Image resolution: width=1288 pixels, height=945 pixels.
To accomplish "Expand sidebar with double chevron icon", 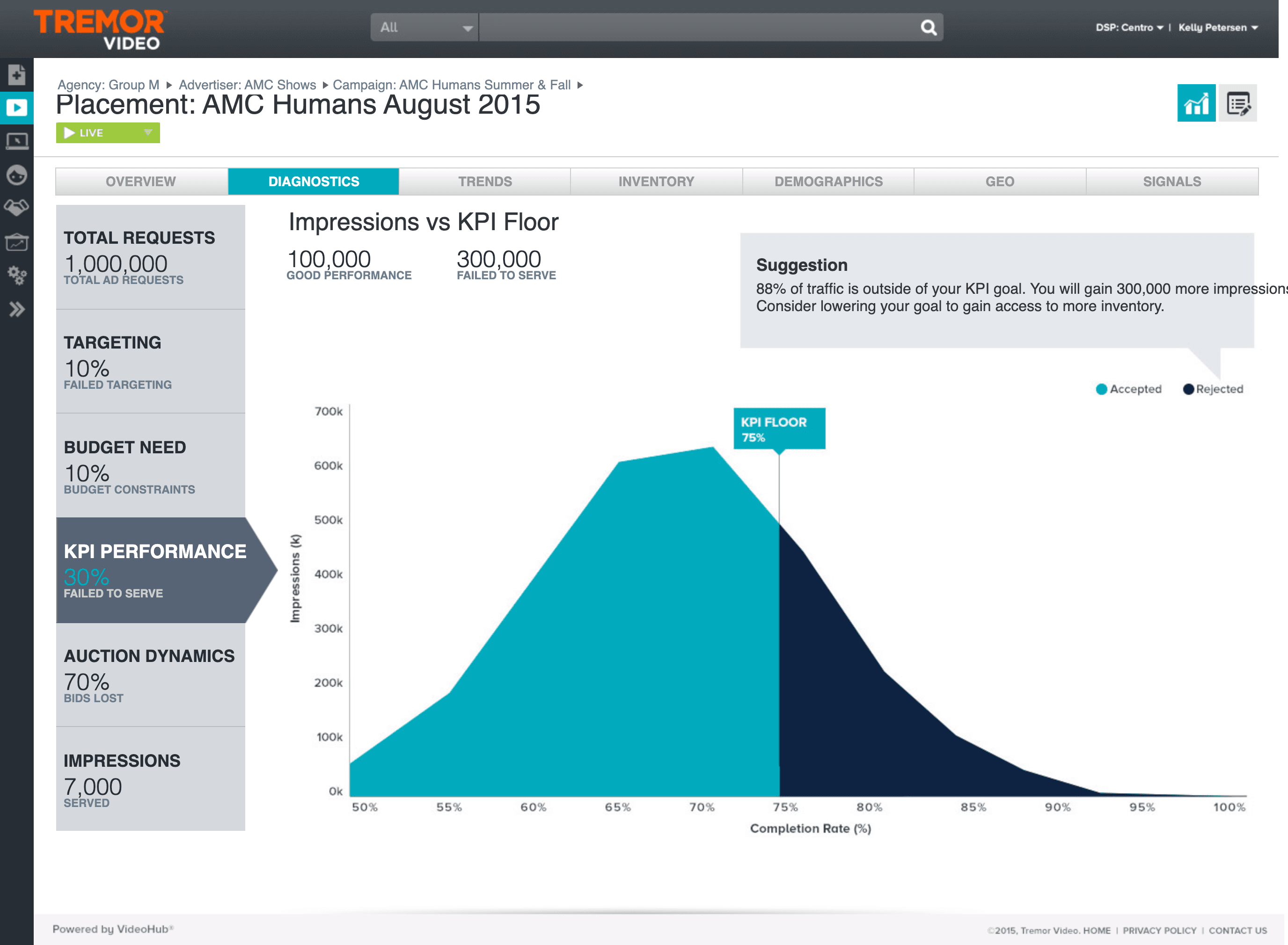I will point(16,310).
